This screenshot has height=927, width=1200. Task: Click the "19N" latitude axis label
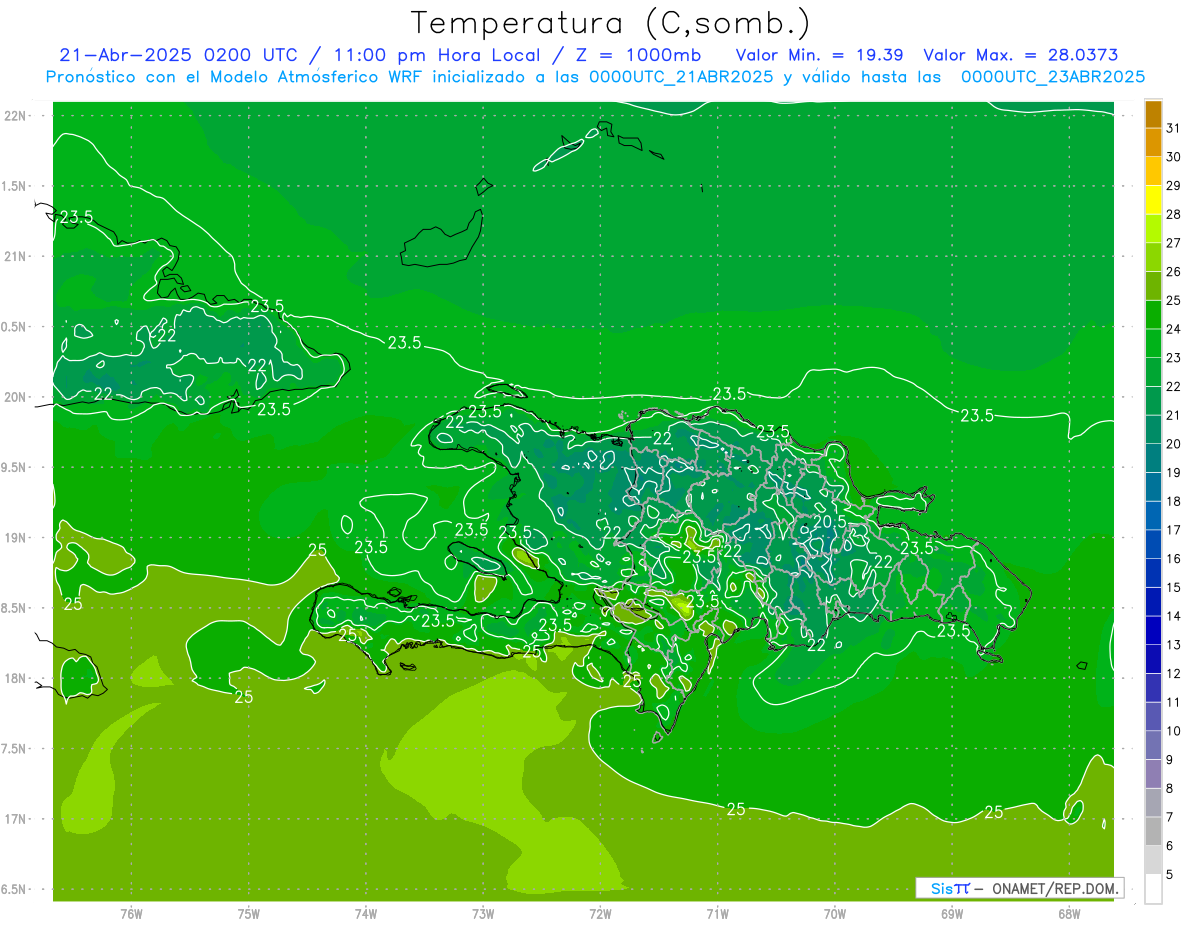[x=16, y=538]
